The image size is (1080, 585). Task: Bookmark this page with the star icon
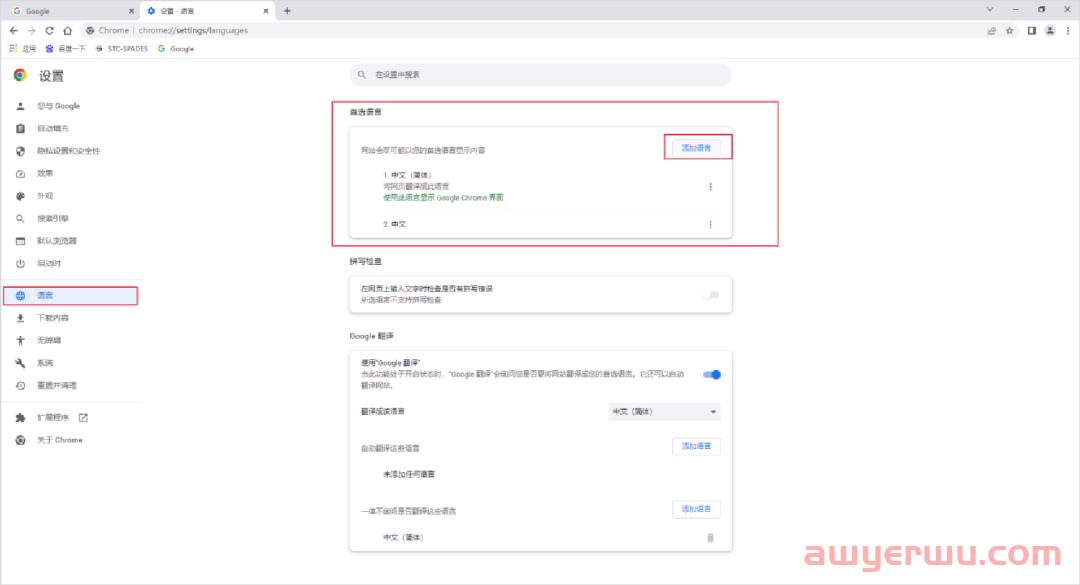click(x=1010, y=30)
